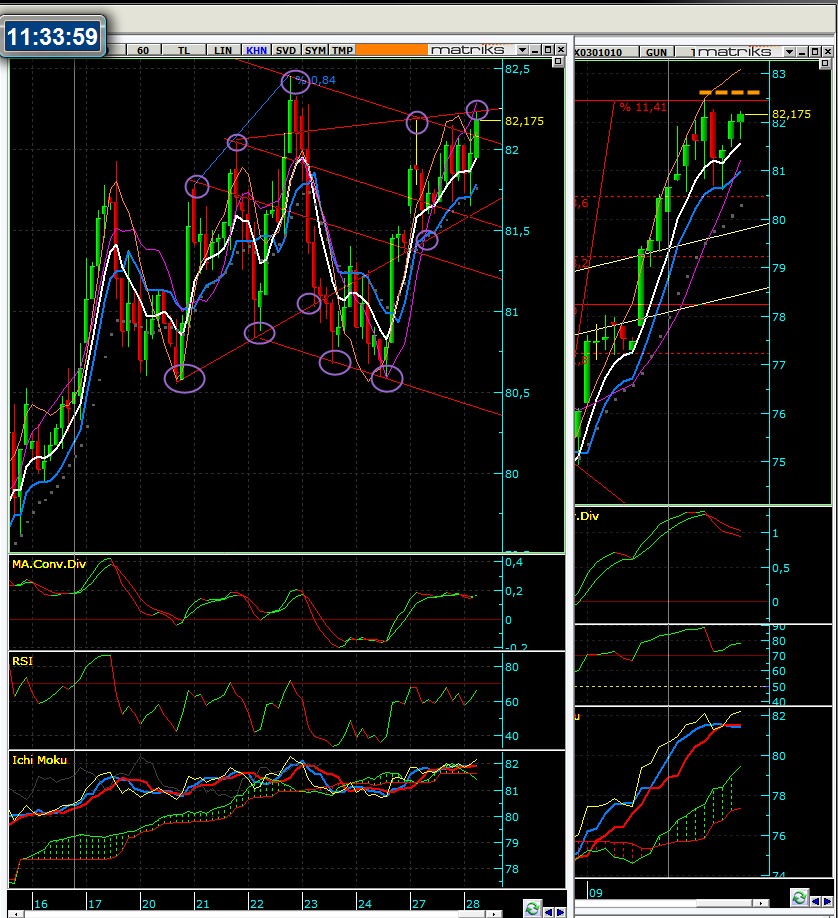
Task: Toggle the LIN scale button
Action: click(x=222, y=50)
